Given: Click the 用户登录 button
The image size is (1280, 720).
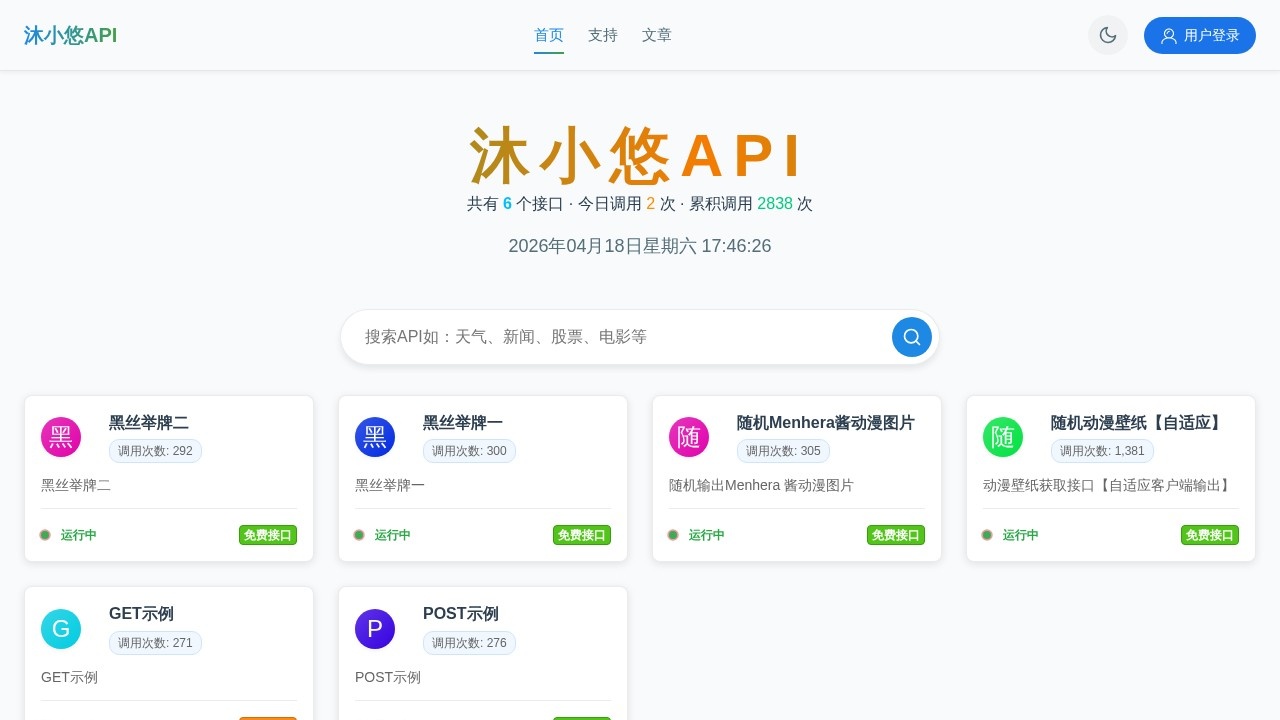Looking at the screenshot, I should click(x=1199, y=35).
